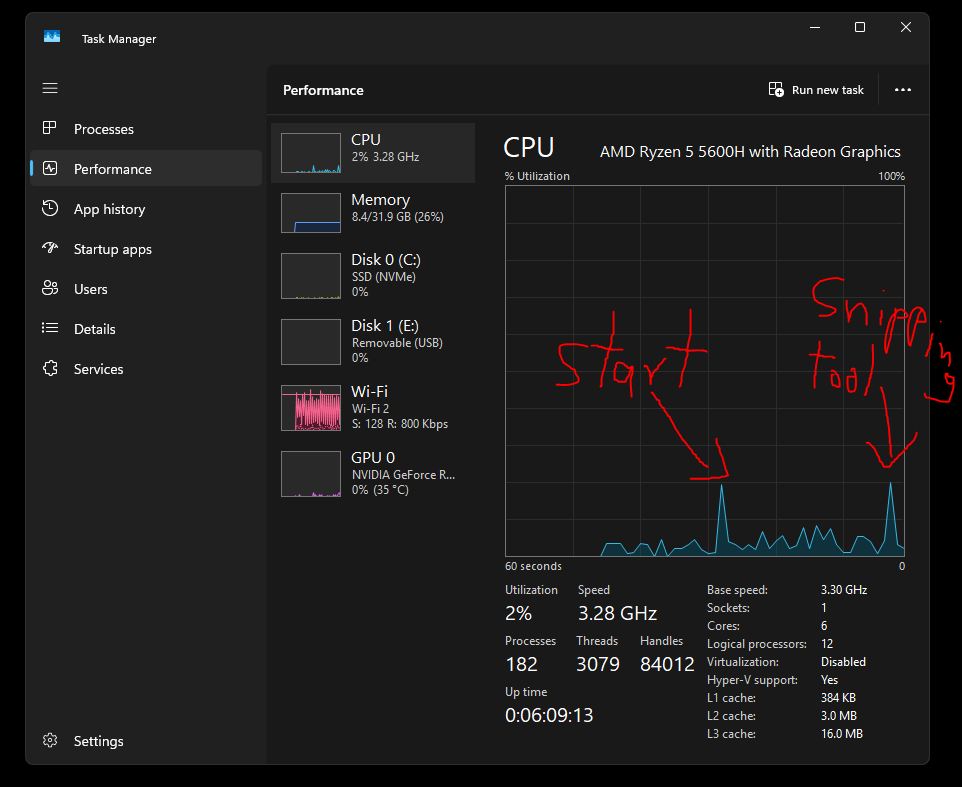Click the Removable (USB) disk entry text
The image size is (962, 787).
tap(397, 343)
